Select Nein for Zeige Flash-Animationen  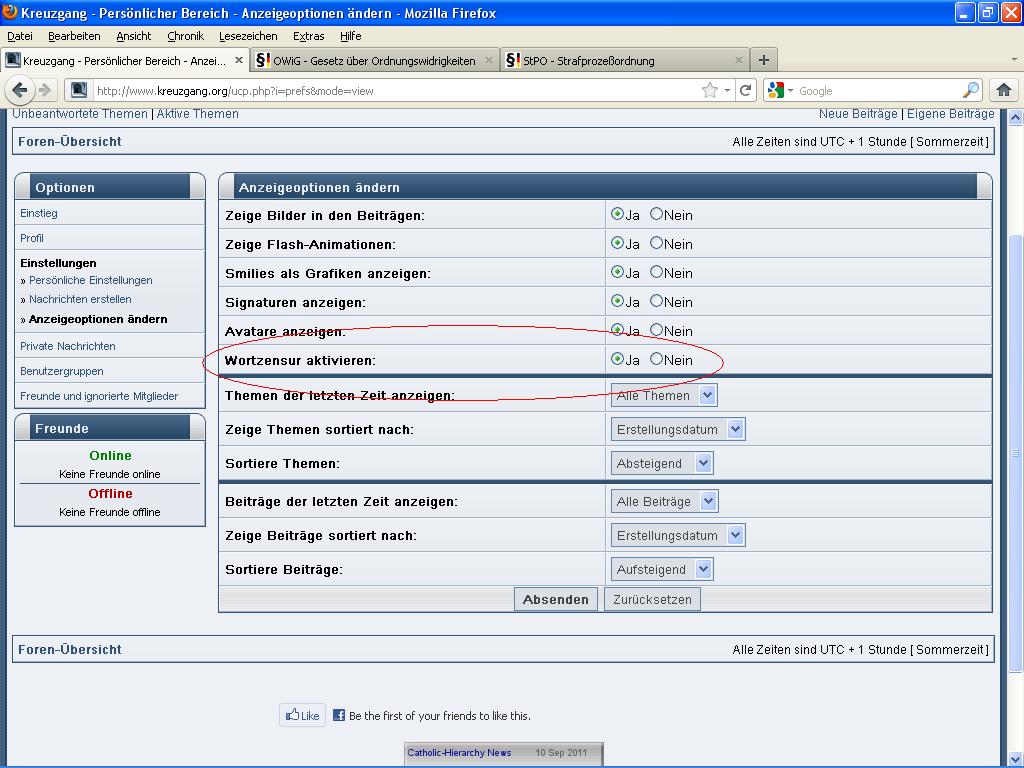tap(657, 243)
